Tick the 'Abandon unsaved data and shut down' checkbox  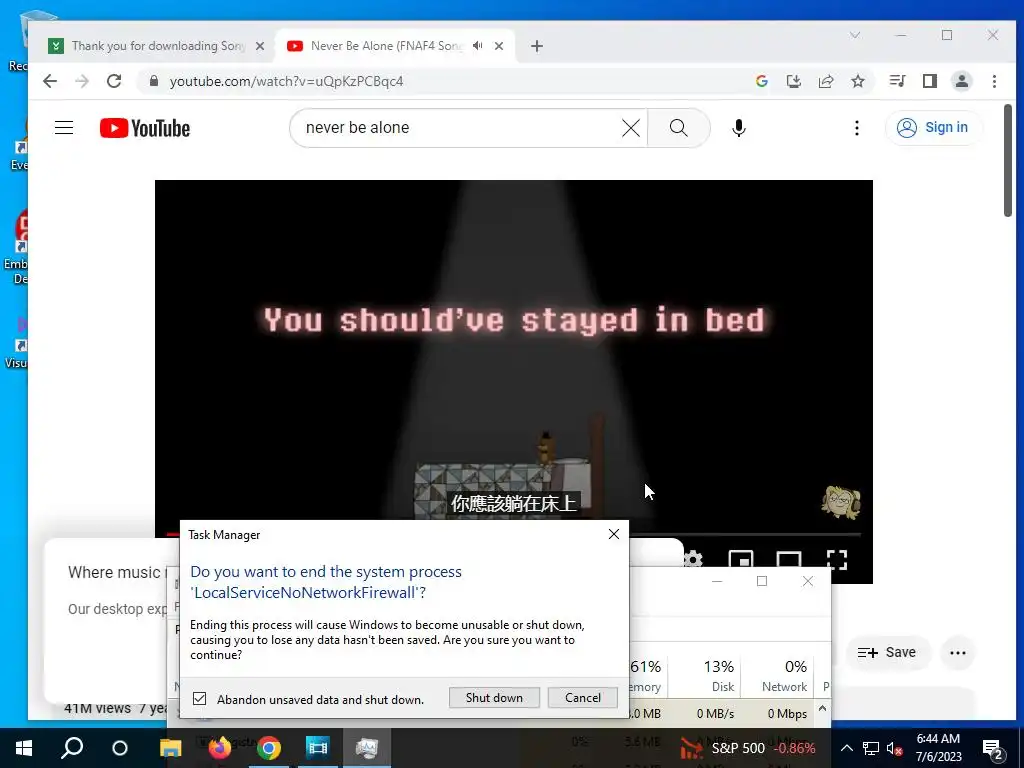[x=200, y=699]
